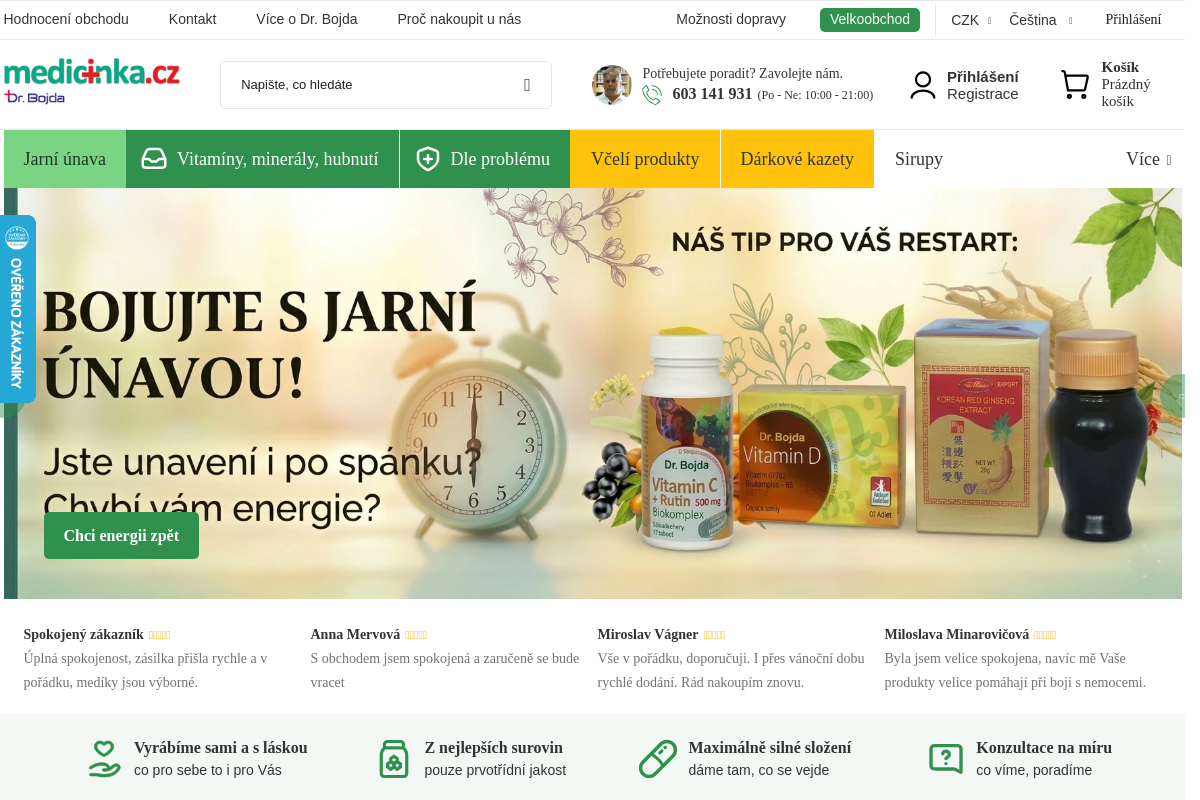Expand the Více menu item
This screenshot has height=800, width=1200.
point(1149,159)
